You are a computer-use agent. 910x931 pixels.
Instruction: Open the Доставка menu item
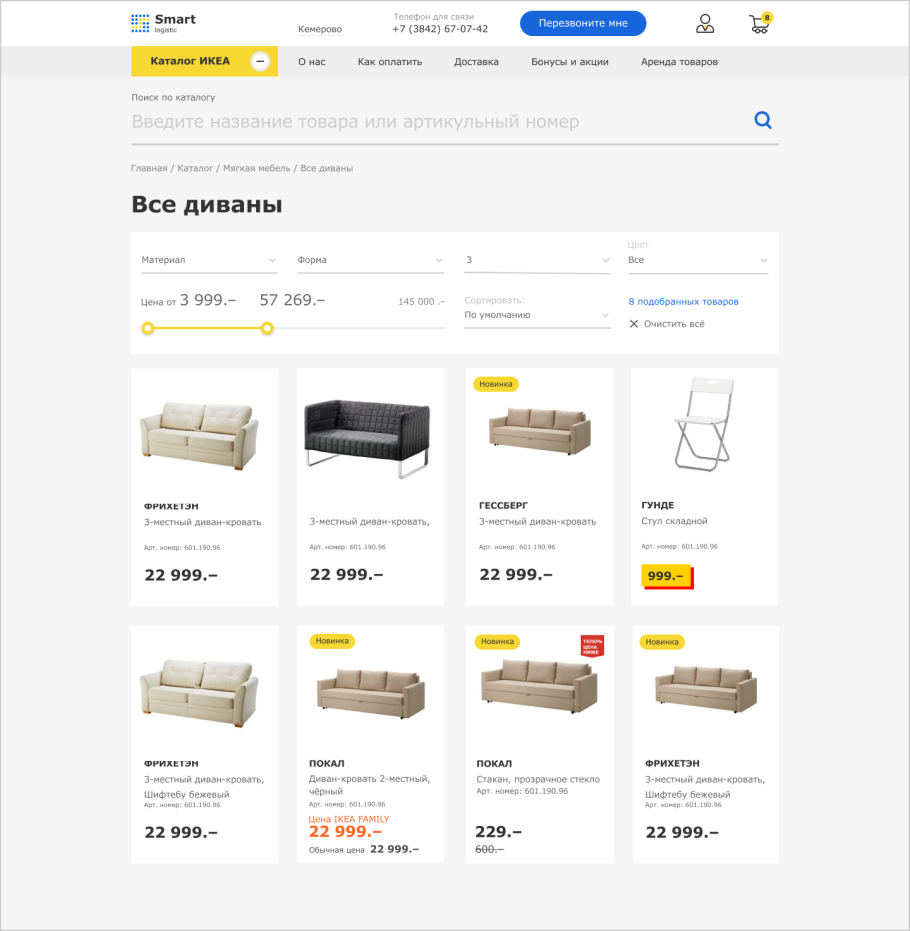click(x=476, y=62)
